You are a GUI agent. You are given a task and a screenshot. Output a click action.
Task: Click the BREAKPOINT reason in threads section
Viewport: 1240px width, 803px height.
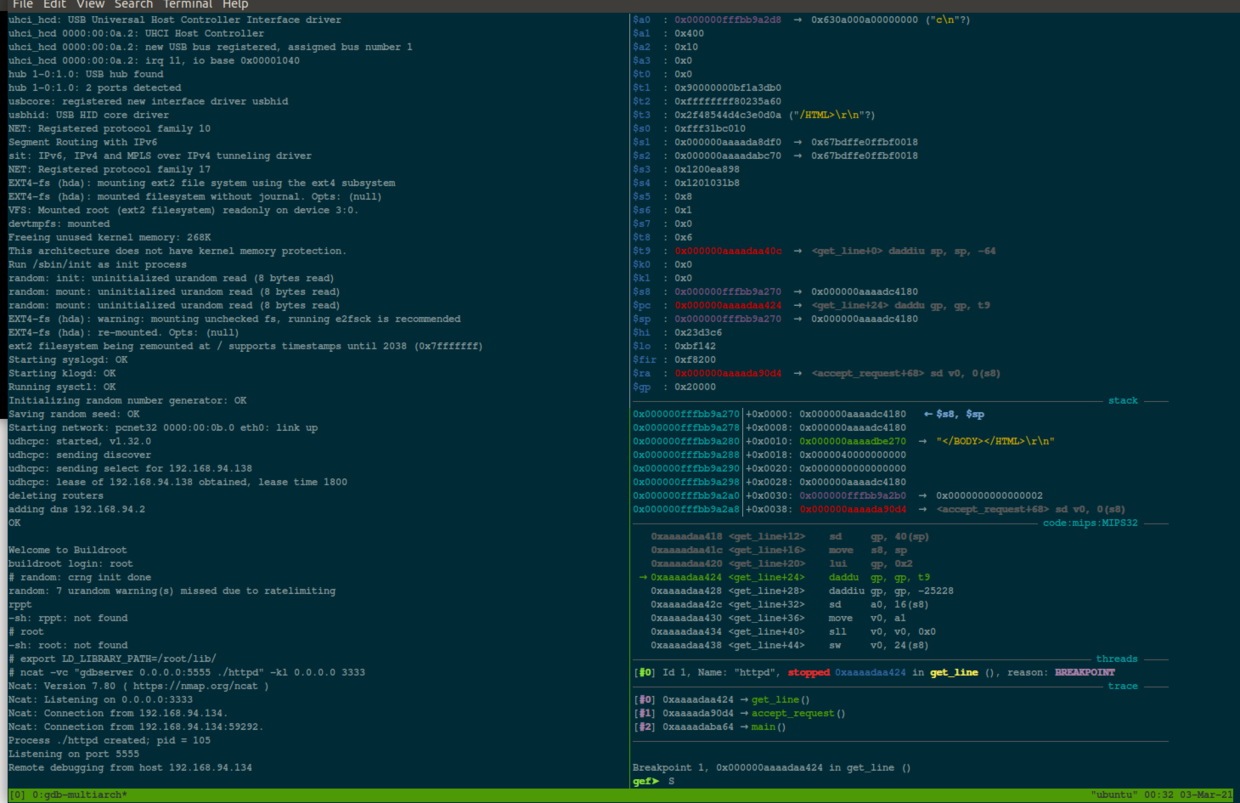(x=1085, y=673)
